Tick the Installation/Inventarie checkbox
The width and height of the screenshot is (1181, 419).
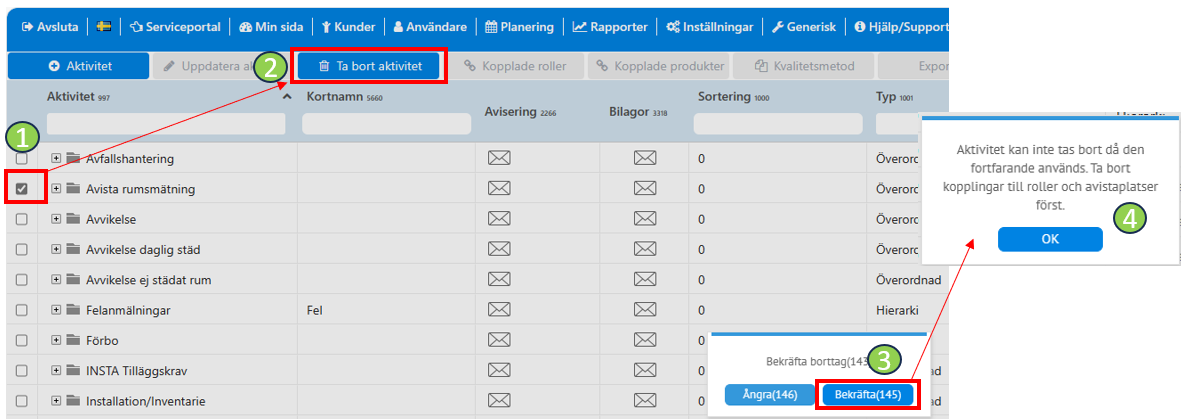point(22,401)
